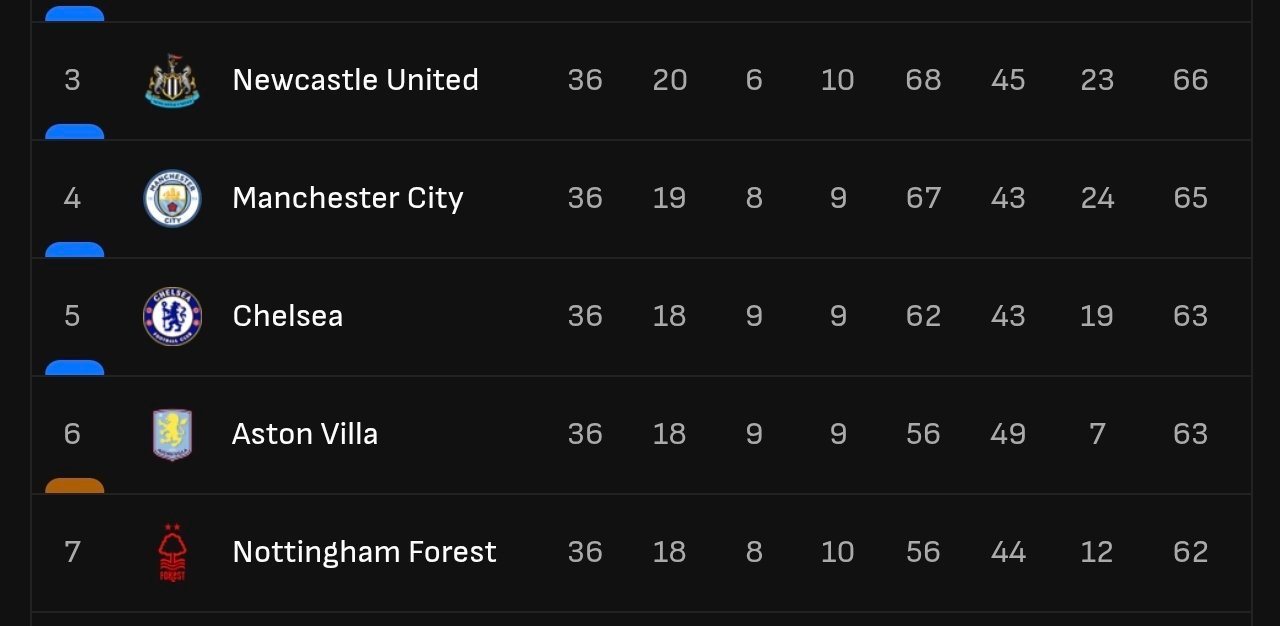1280x626 pixels.
Task: Open the Newcastle United team link
Action: (355, 80)
